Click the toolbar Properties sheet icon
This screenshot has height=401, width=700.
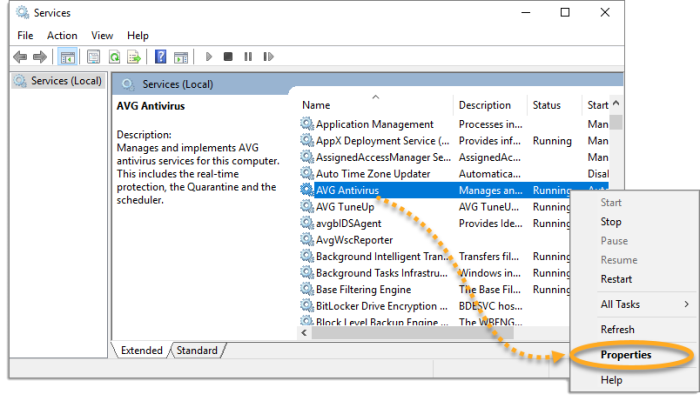[93, 57]
